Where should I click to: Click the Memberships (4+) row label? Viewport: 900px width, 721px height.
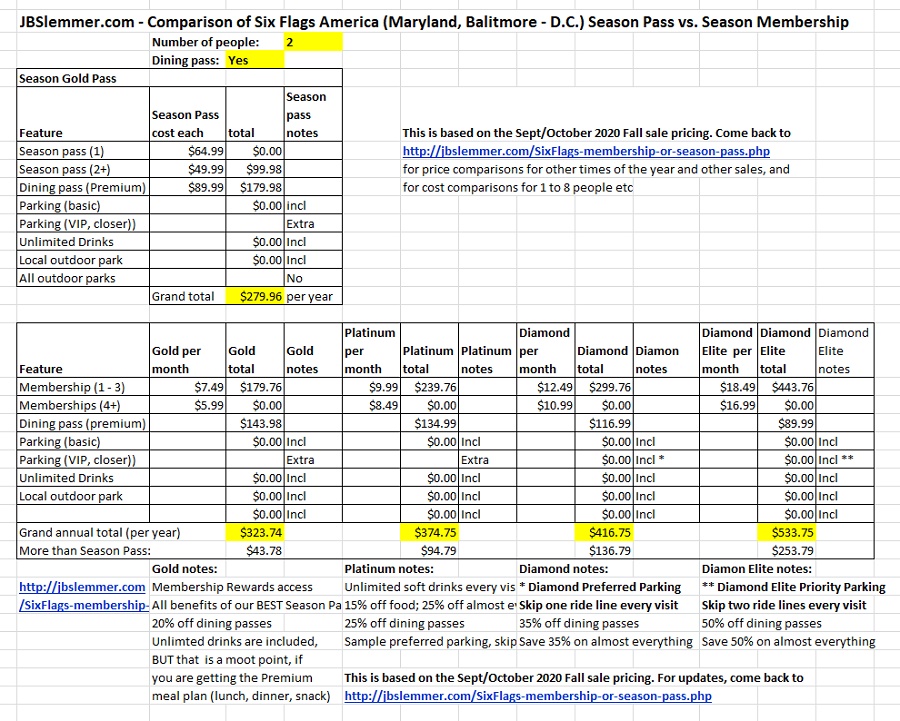[x=83, y=405]
